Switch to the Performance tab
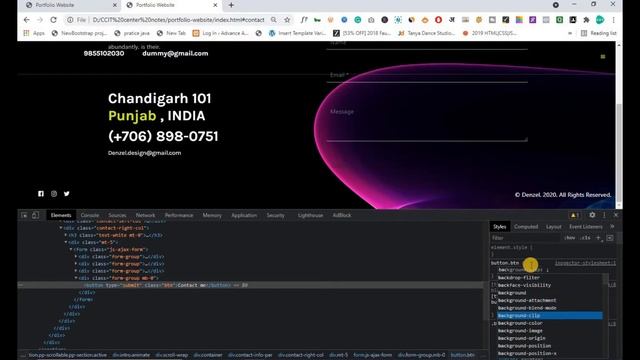 coord(179,215)
